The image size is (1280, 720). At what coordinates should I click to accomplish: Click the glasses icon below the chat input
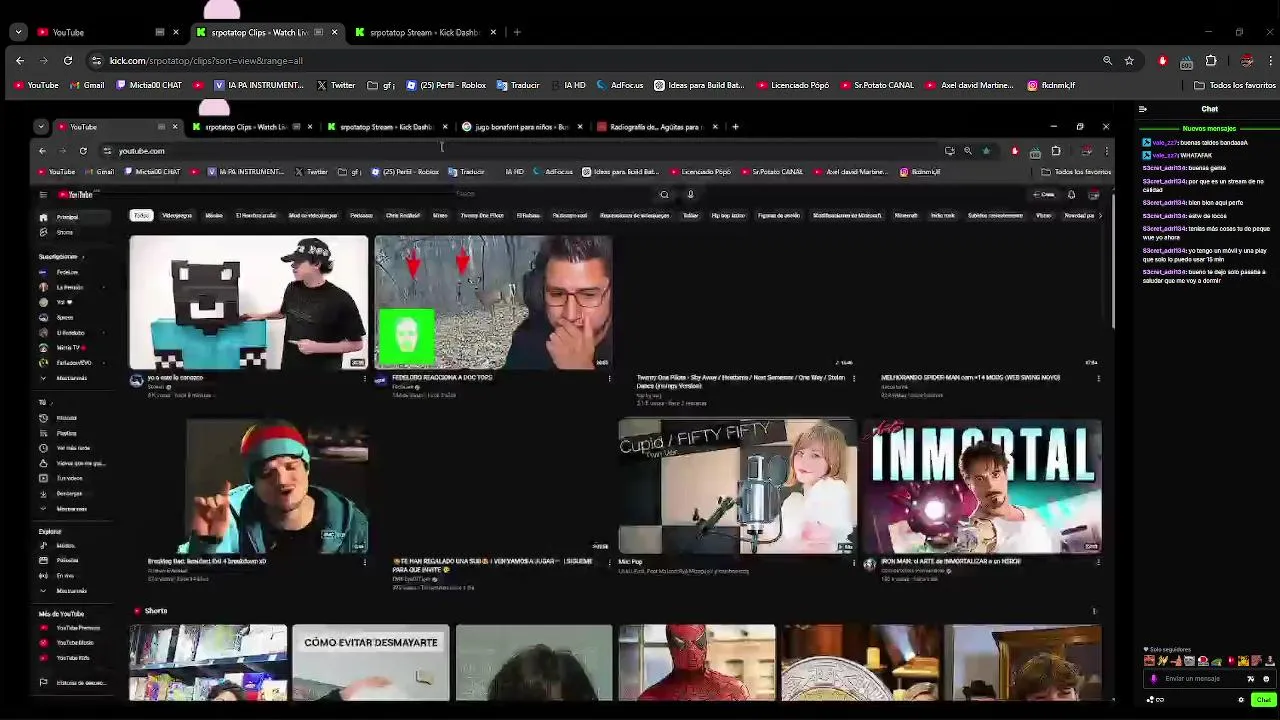point(1160,700)
